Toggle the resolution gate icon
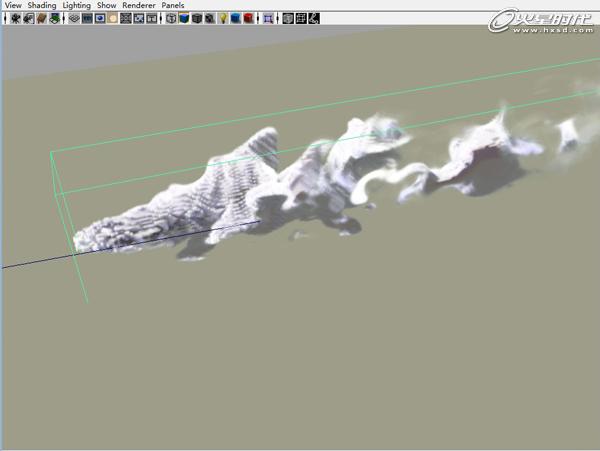 (100, 18)
